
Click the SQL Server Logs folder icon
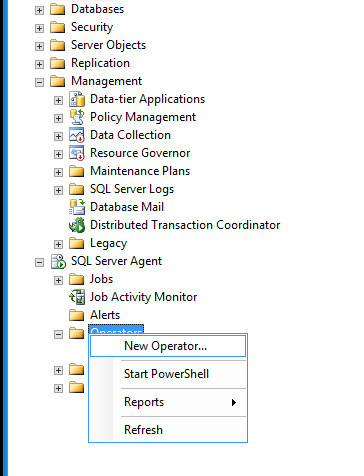coord(77,189)
